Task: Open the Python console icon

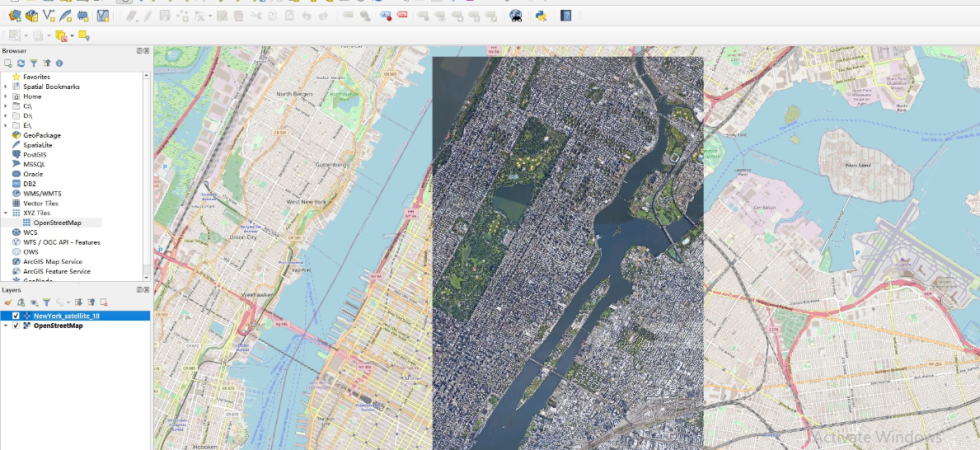Action: 541,16
